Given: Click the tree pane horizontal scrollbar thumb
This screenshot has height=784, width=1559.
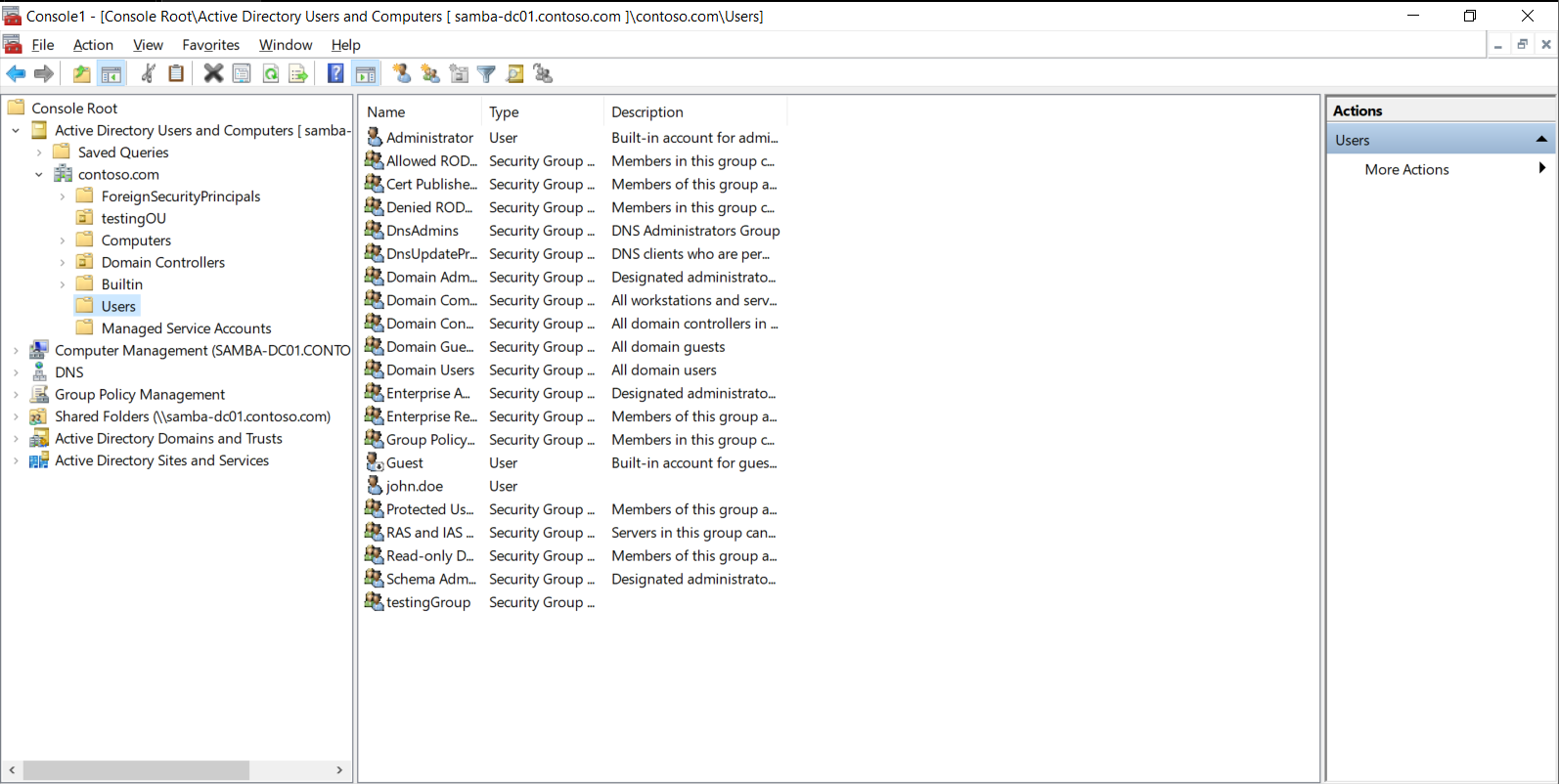Looking at the screenshot, I should pos(136,770).
